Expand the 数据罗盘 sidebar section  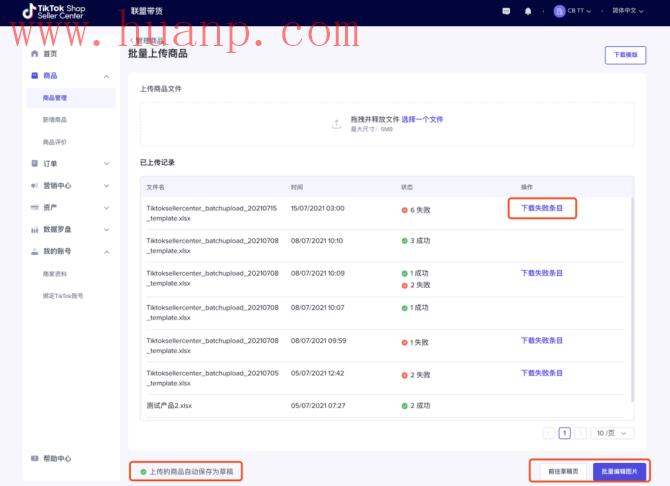(x=106, y=230)
